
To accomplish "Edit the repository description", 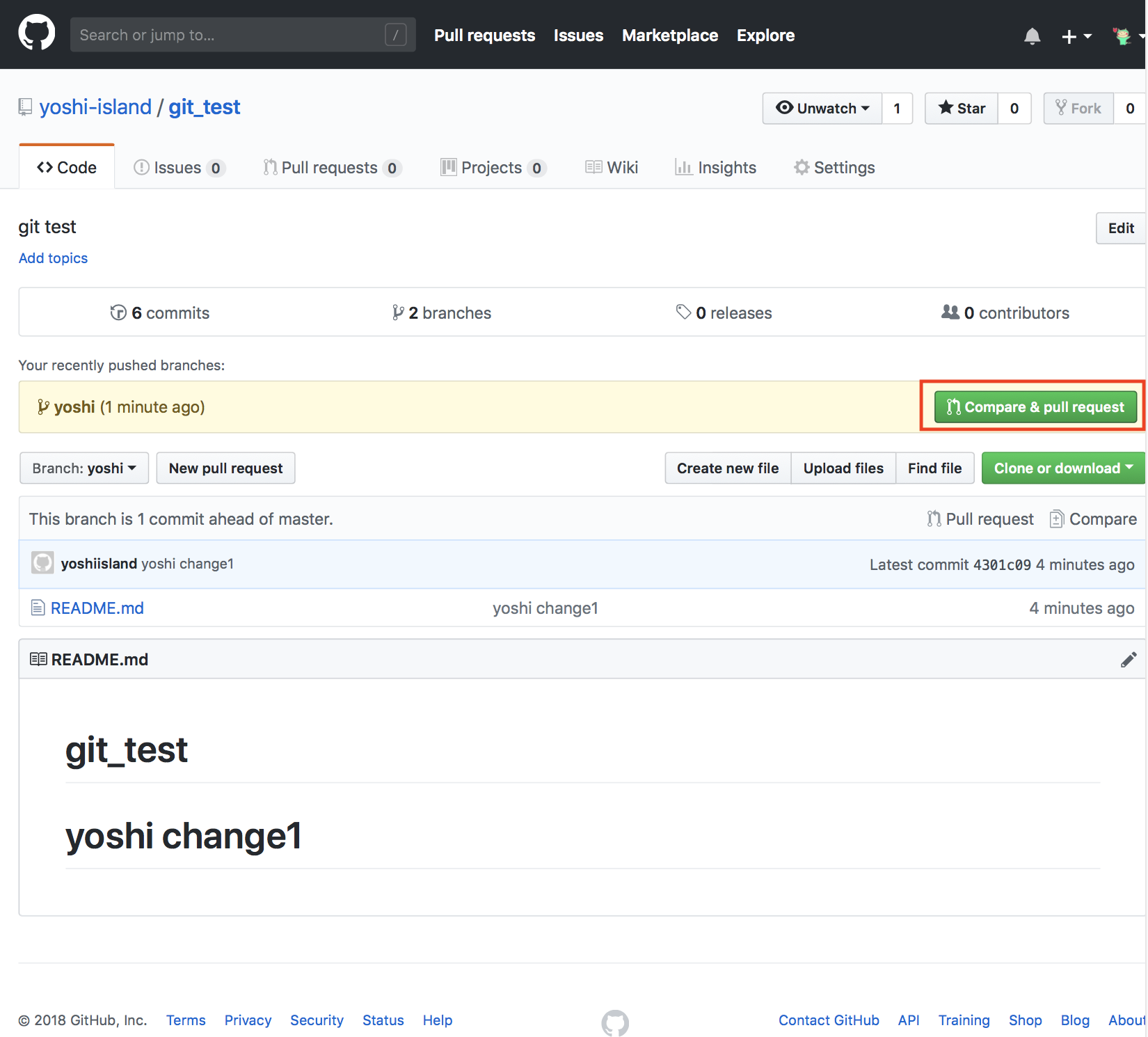I will (x=1121, y=228).
